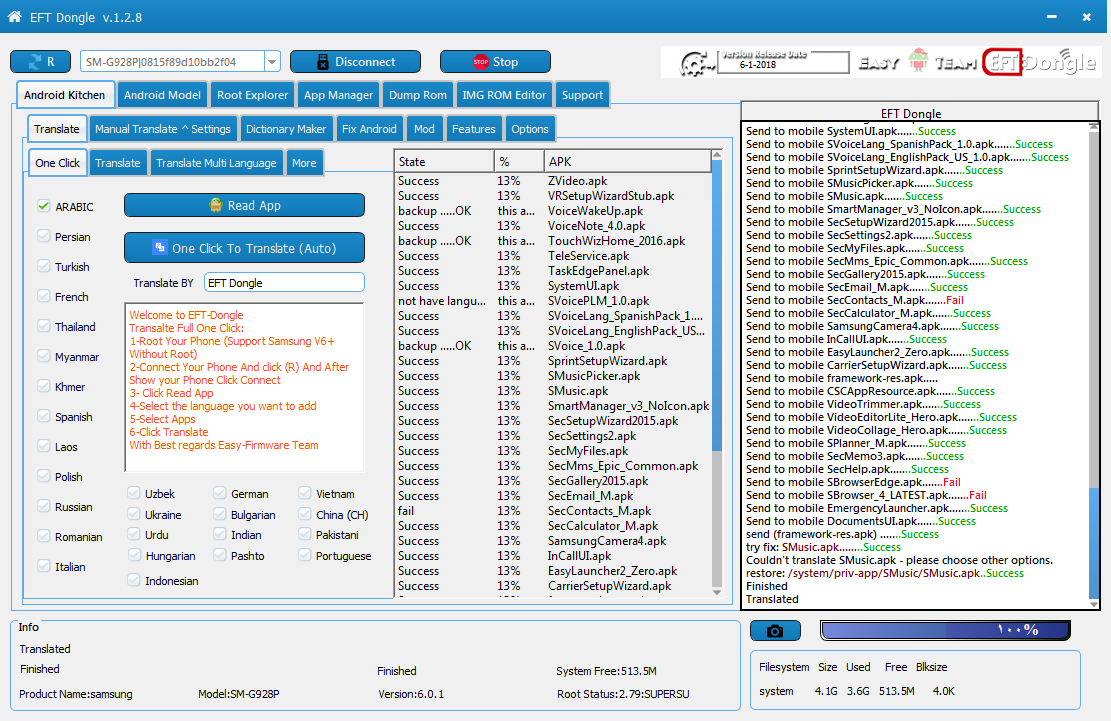Select the TouchWizHome_2016.apk row
Viewport: 1111px width, 721px height.
point(553,241)
